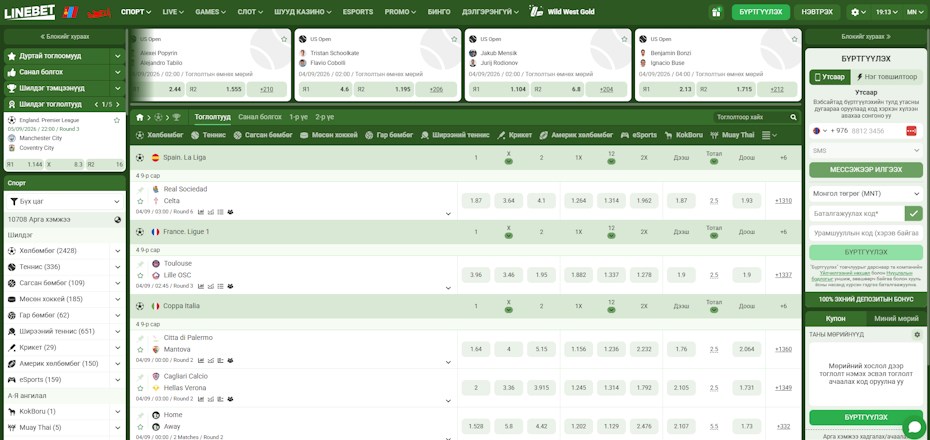
Task: Click the Wild West Gold promo icon
Action: [536, 12]
